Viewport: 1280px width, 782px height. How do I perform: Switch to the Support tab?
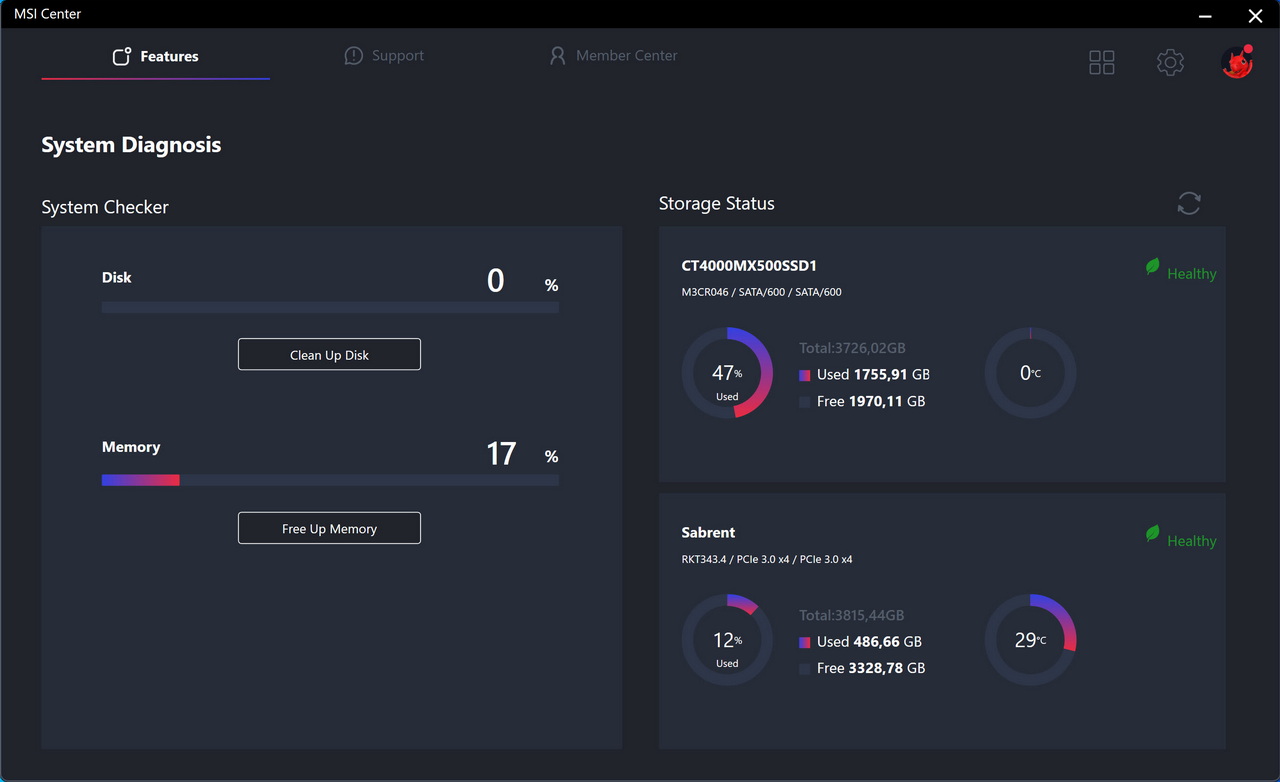384,56
